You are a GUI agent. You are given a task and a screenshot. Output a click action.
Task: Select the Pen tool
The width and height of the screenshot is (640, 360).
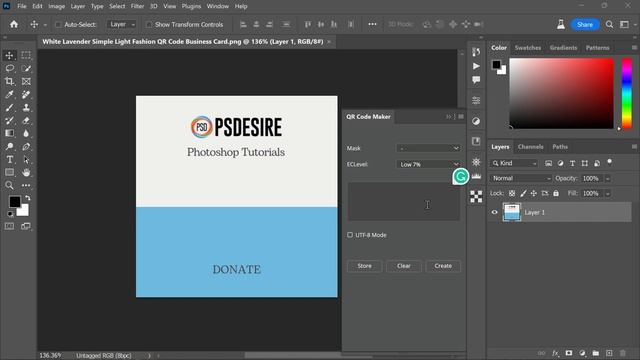coord(26,147)
